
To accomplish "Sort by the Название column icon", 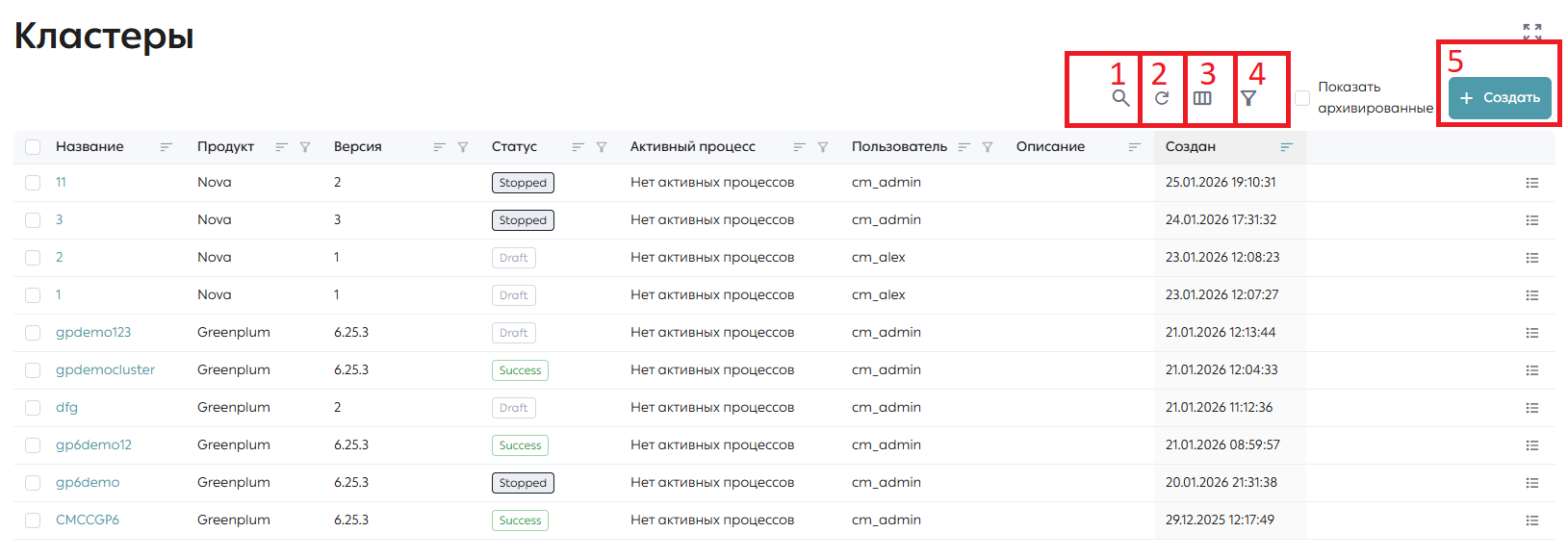I will (166, 147).
